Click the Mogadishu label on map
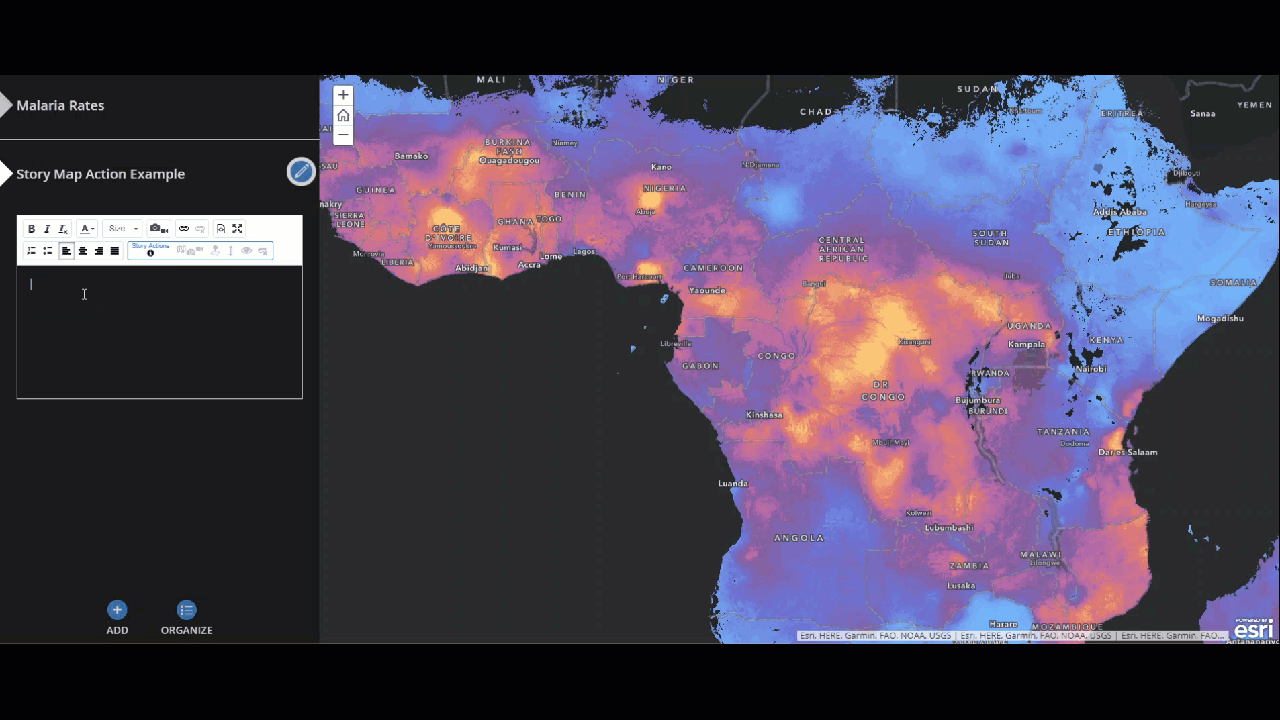Image resolution: width=1280 pixels, height=720 pixels. pos(1220,319)
